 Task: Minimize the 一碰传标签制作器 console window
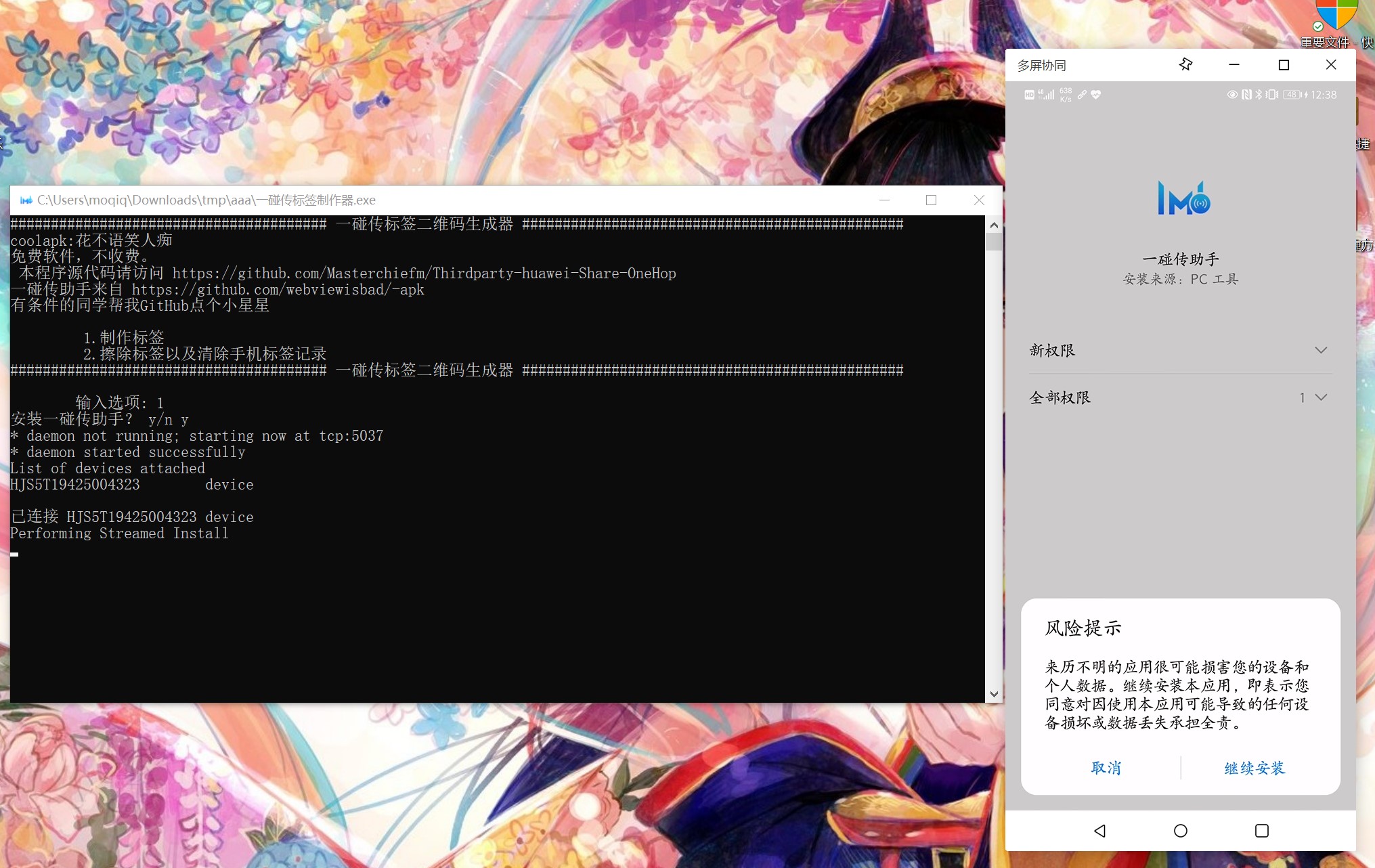click(884, 200)
